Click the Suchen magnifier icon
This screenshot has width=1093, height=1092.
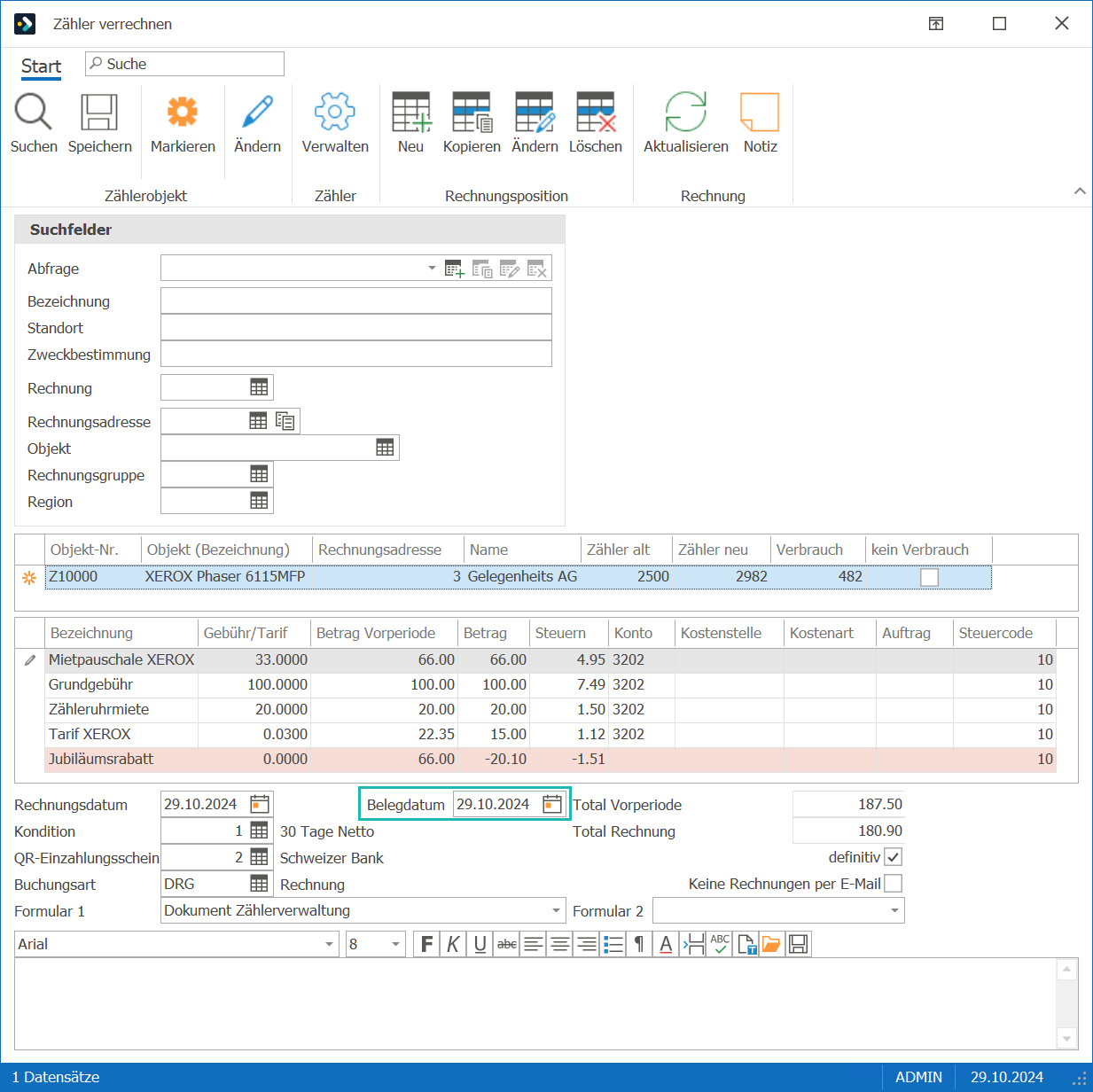tap(34, 113)
